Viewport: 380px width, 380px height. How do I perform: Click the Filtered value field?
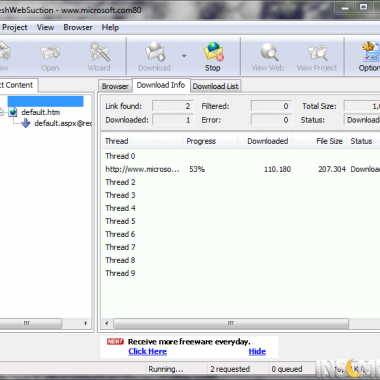pos(271,106)
